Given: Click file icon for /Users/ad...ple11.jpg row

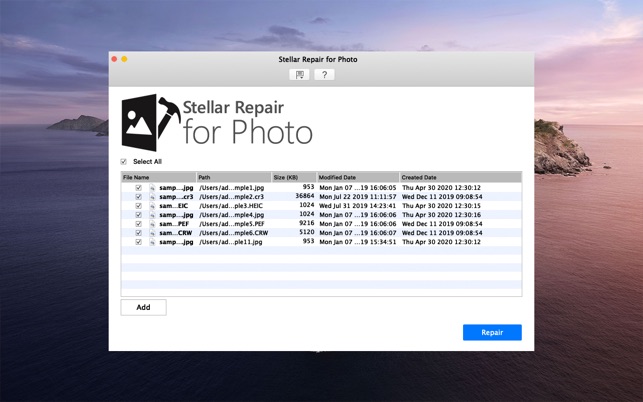Looking at the screenshot, I should (x=152, y=242).
